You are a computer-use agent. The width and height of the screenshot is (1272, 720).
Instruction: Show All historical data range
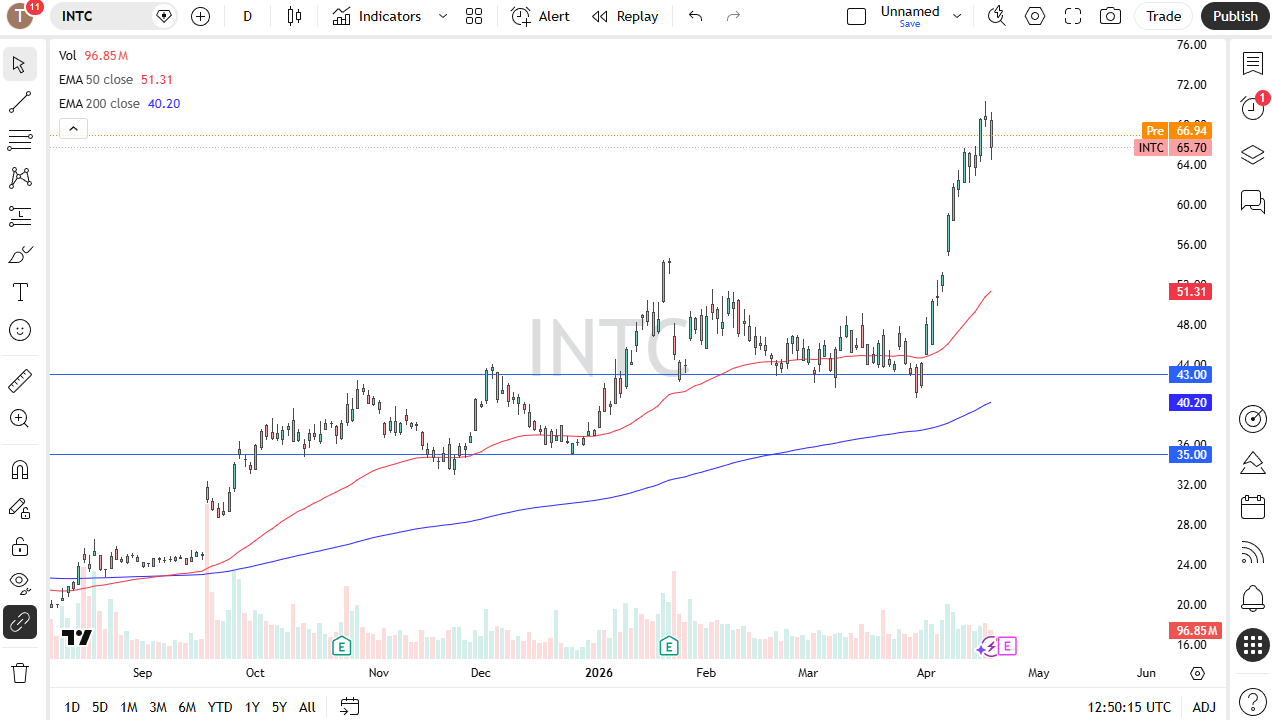[307, 707]
